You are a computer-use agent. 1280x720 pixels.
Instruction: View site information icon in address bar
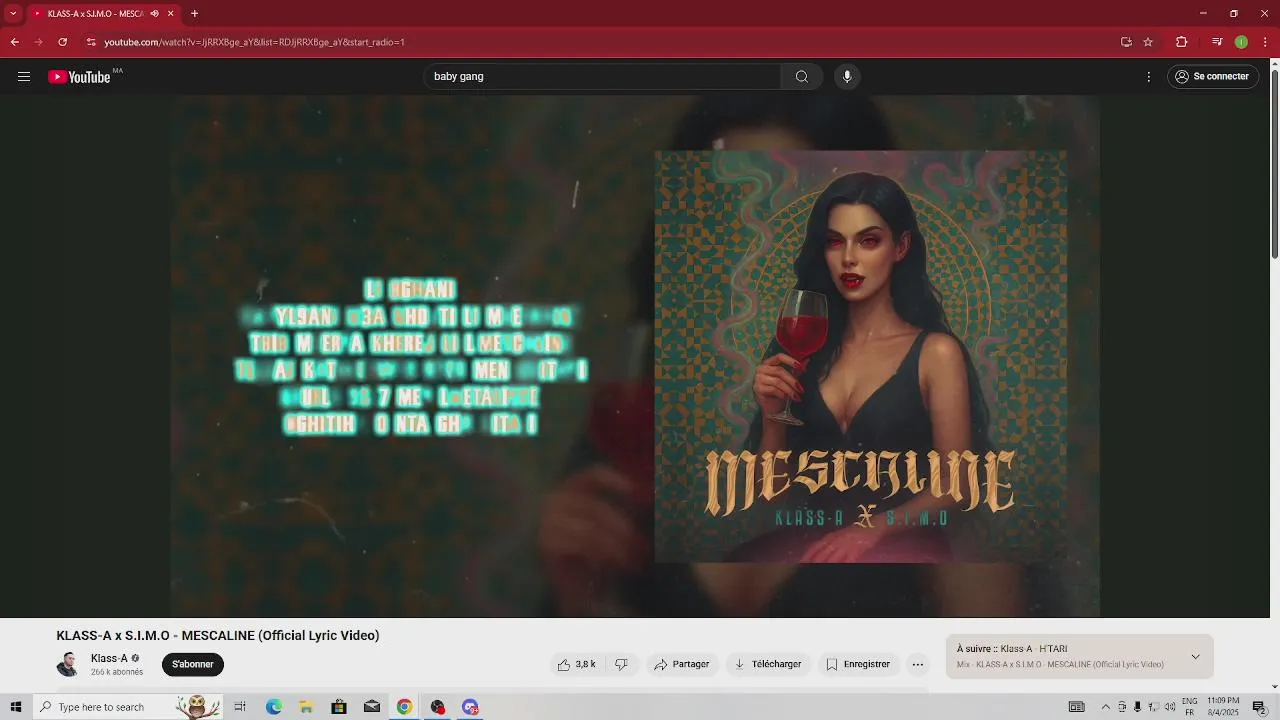pyautogui.click(x=91, y=42)
